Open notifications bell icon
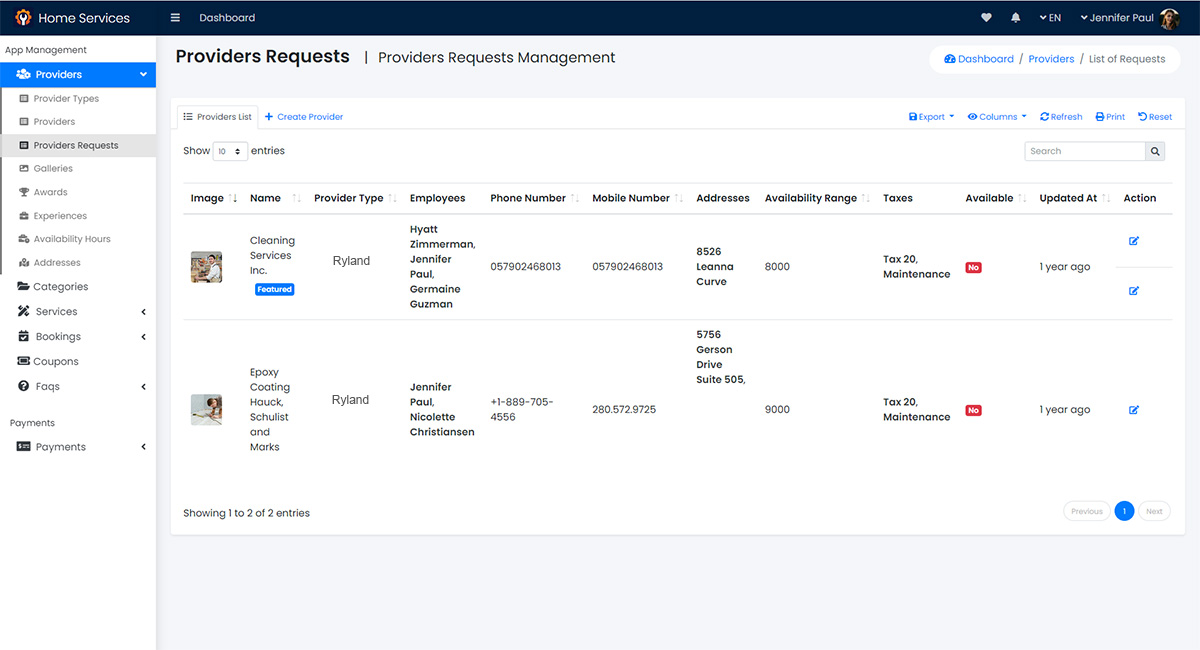 1016,18
